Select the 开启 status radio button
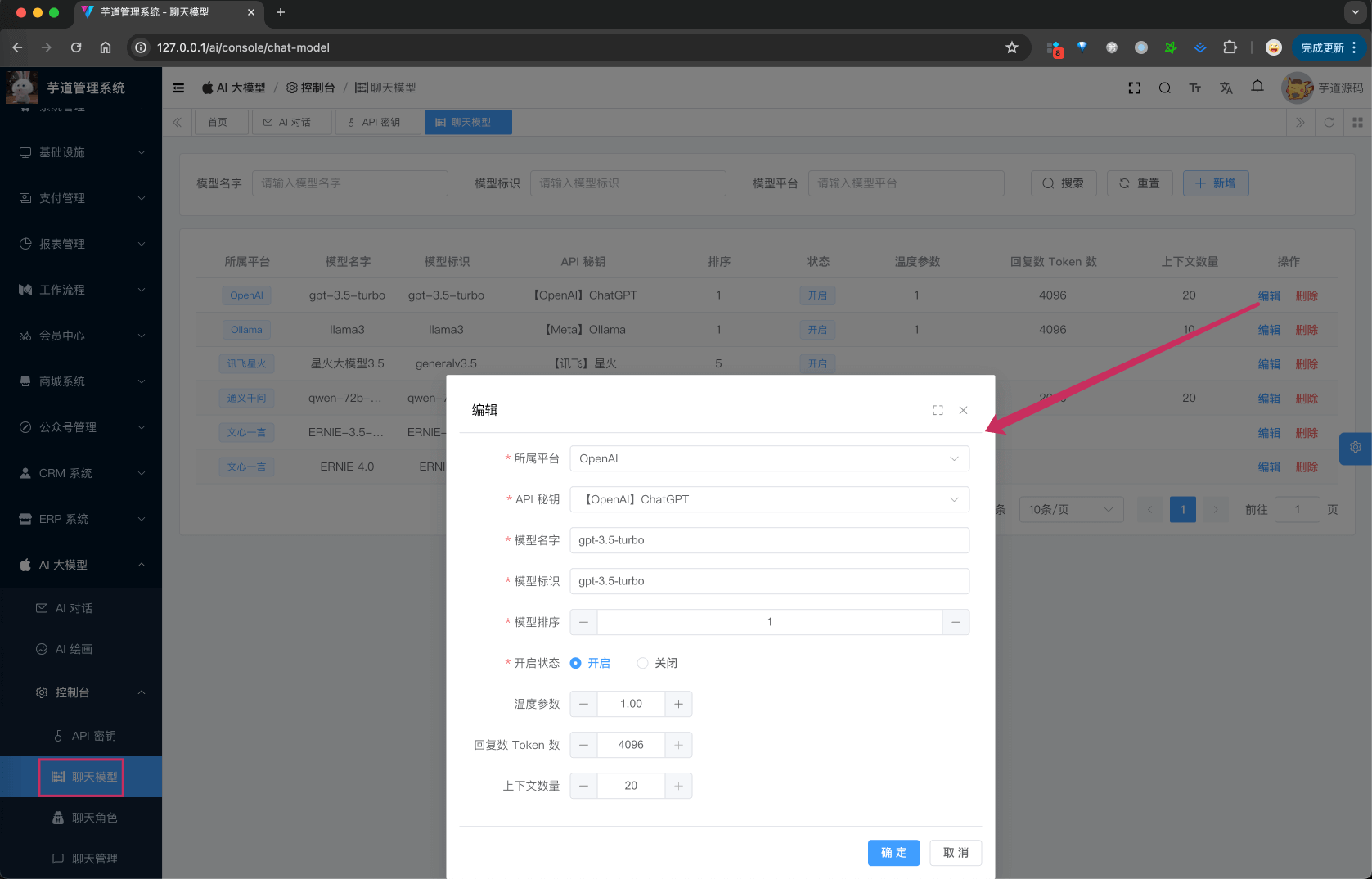 (x=576, y=663)
